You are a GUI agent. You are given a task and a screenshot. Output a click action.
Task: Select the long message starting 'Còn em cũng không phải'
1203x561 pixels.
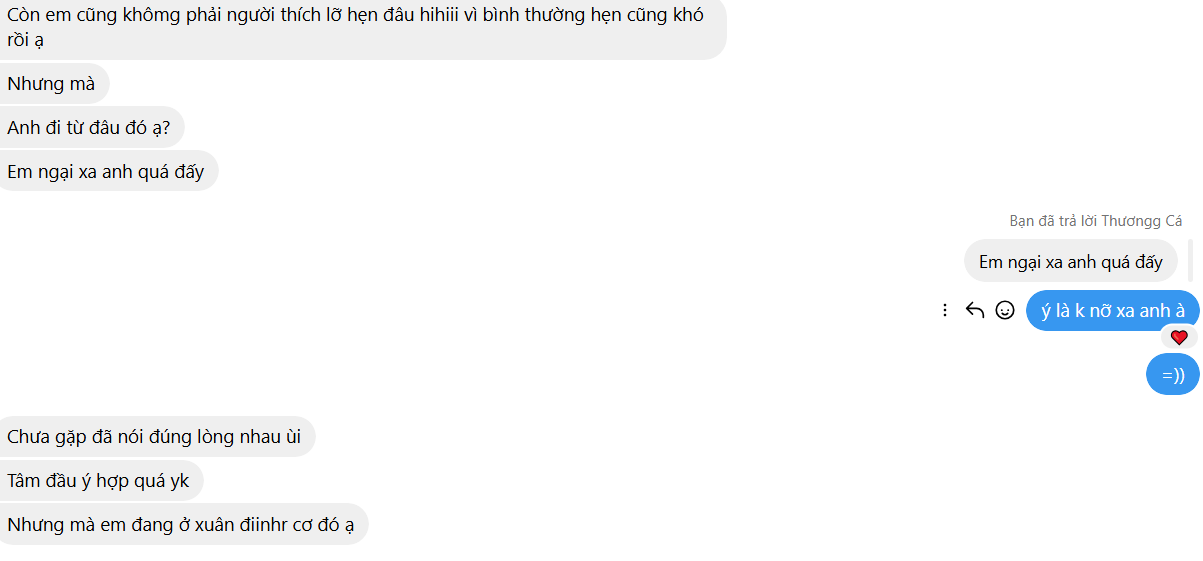click(362, 28)
